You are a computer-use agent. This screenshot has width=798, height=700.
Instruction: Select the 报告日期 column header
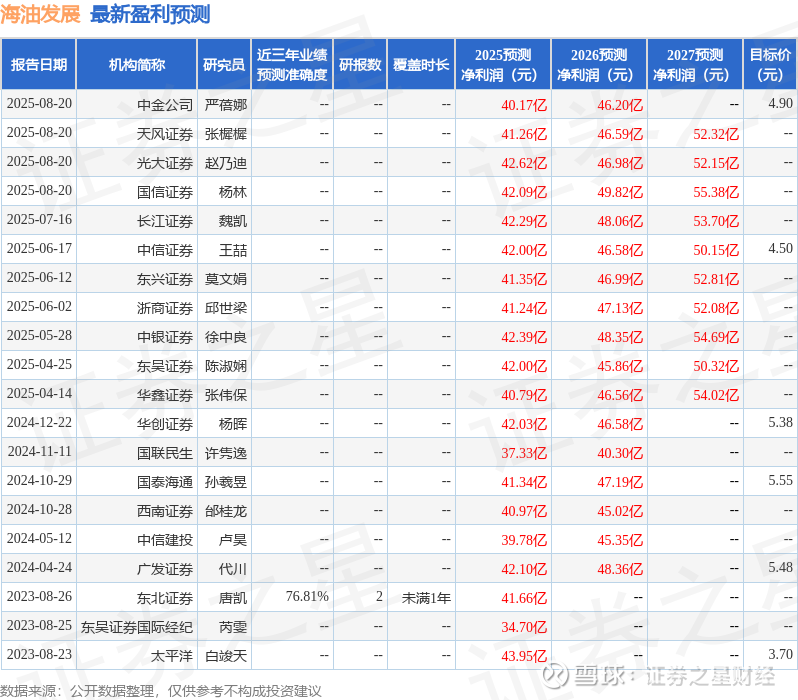coord(39,65)
